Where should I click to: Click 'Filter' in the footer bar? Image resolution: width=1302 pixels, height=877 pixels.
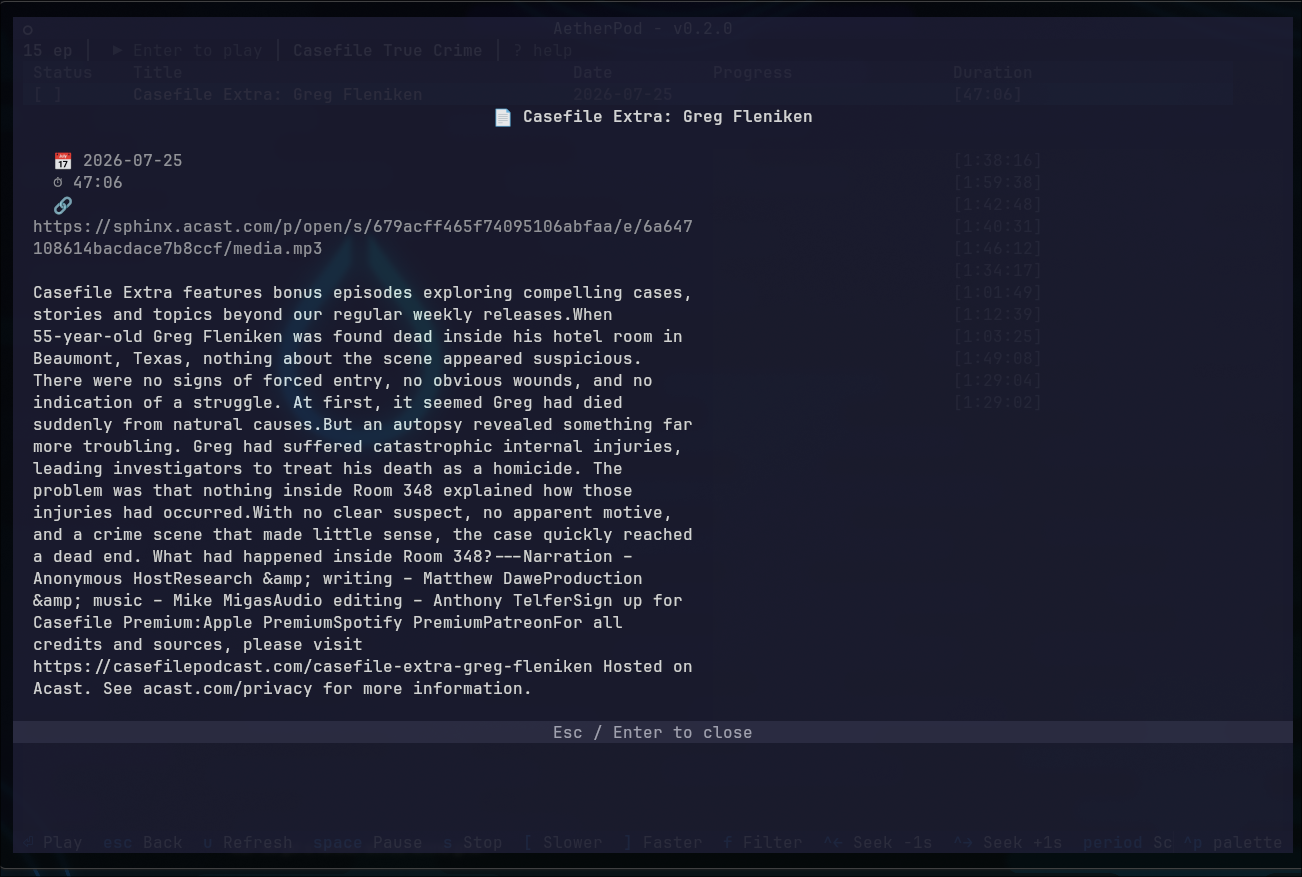pyautogui.click(x=773, y=842)
